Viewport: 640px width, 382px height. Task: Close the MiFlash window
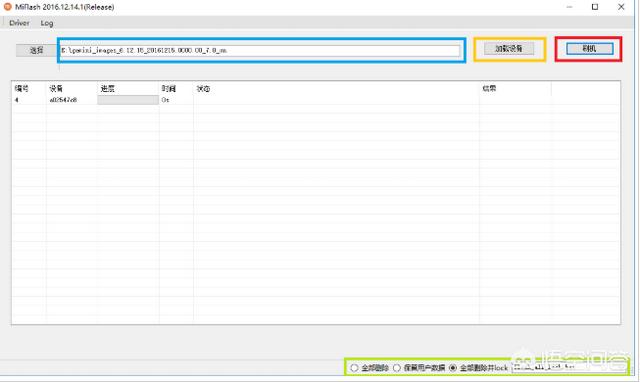click(621, 7)
